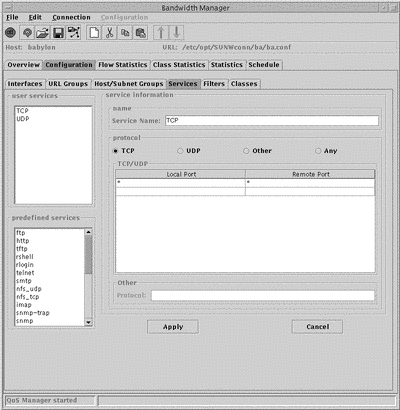Select snmp in predefined services
This screenshot has width=400, height=410.
[x=50, y=321]
